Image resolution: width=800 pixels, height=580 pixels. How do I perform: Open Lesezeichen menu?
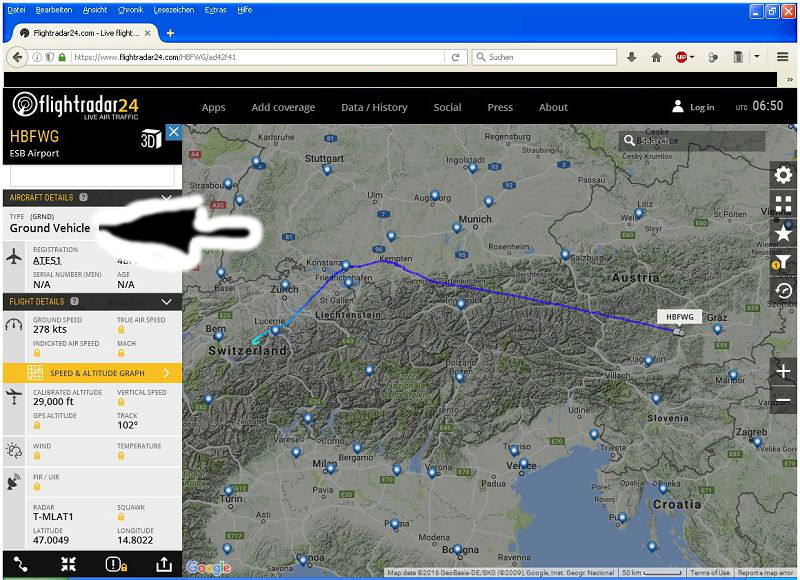(173, 10)
